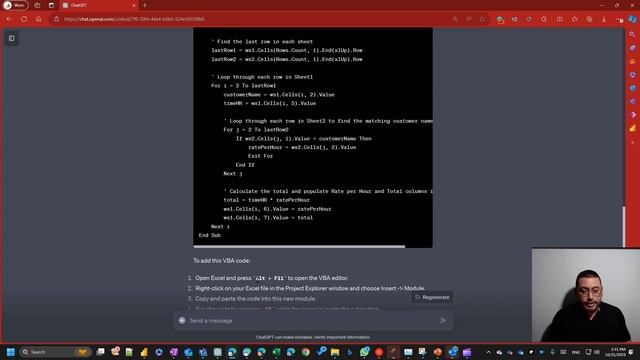Image resolution: width=640 pixels, height=360 pixels.
Task: Open WhatsApp from the taskbar
Action: 364,352
